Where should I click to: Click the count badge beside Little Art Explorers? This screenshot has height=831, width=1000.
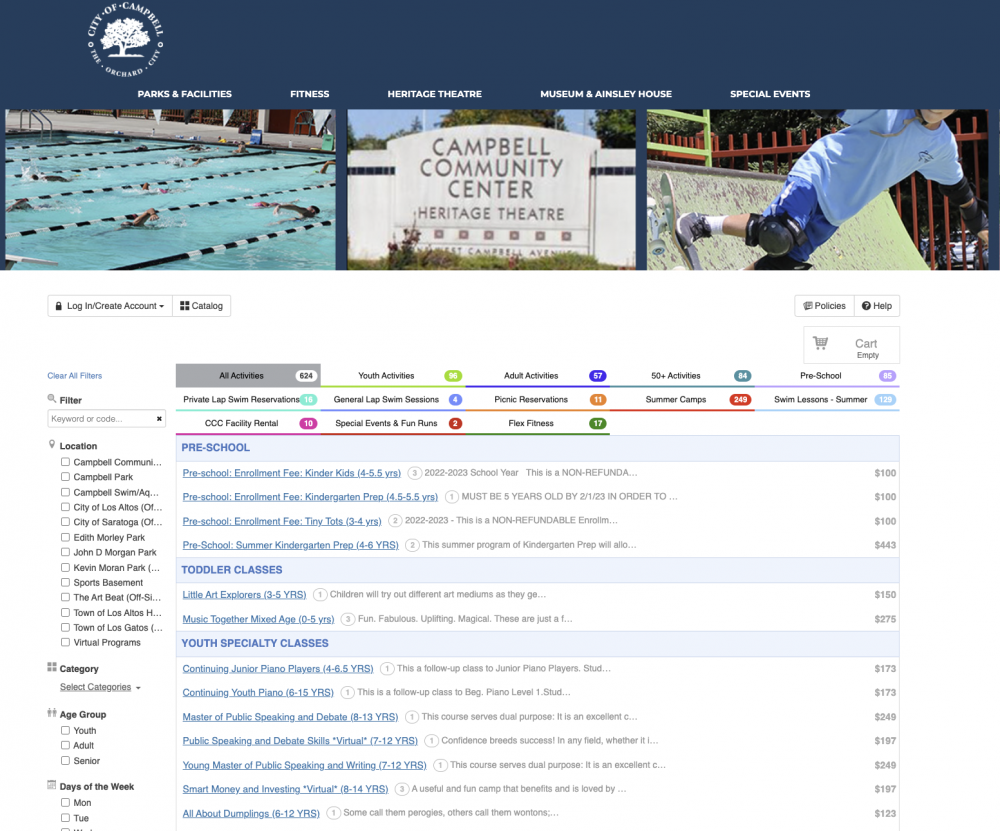(320, 594)
